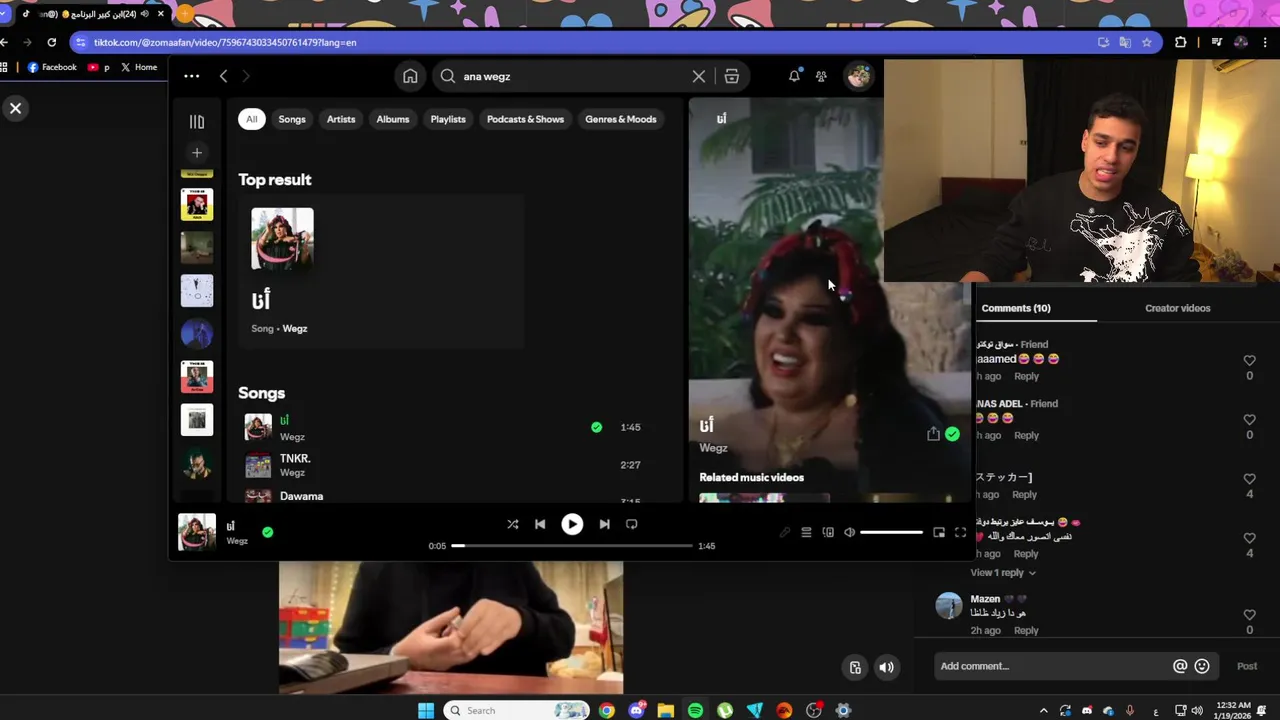Select the All filter chip
The height and width of the screenshot is (720, 1280).
(x=252, y=119)
